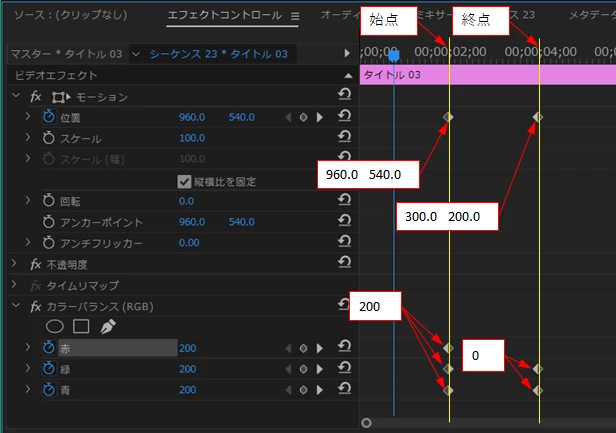Add or remove 緑 keyframe
The width and height of the screenshot is (616, 433).
[x=303, y=369]
